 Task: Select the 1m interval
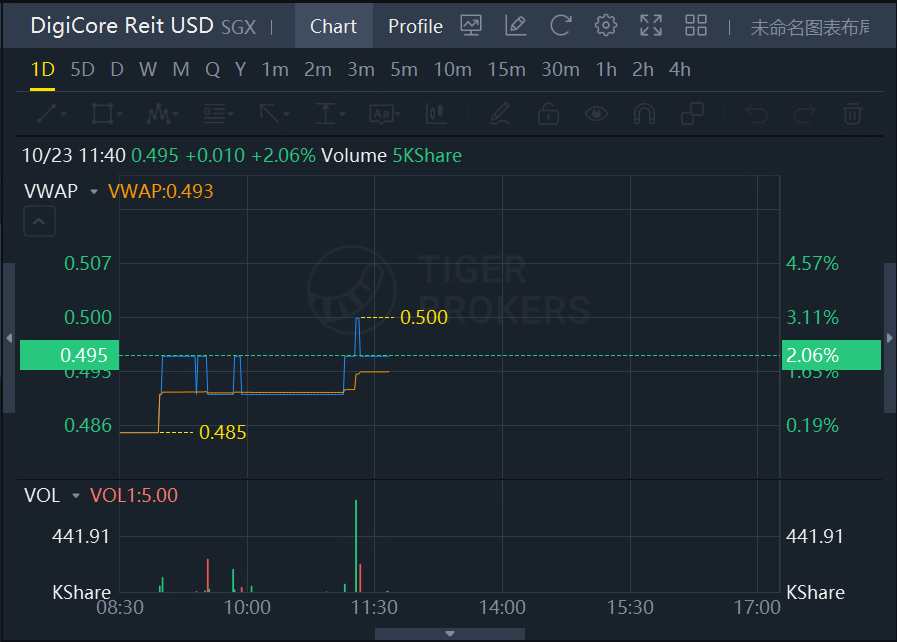point(275,70)
